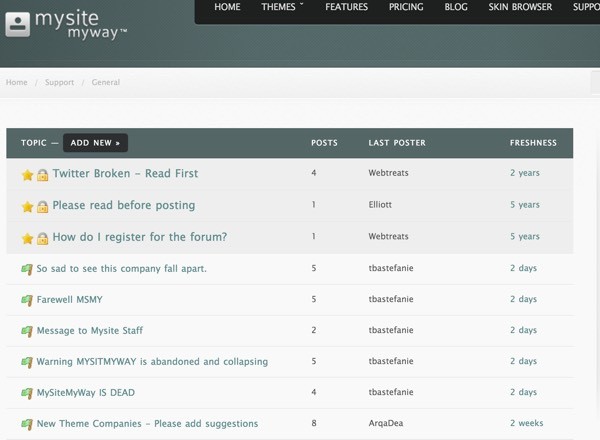600x440 pixels.
Task: Click the mysite myway logo text
Action: pos(81,25)
